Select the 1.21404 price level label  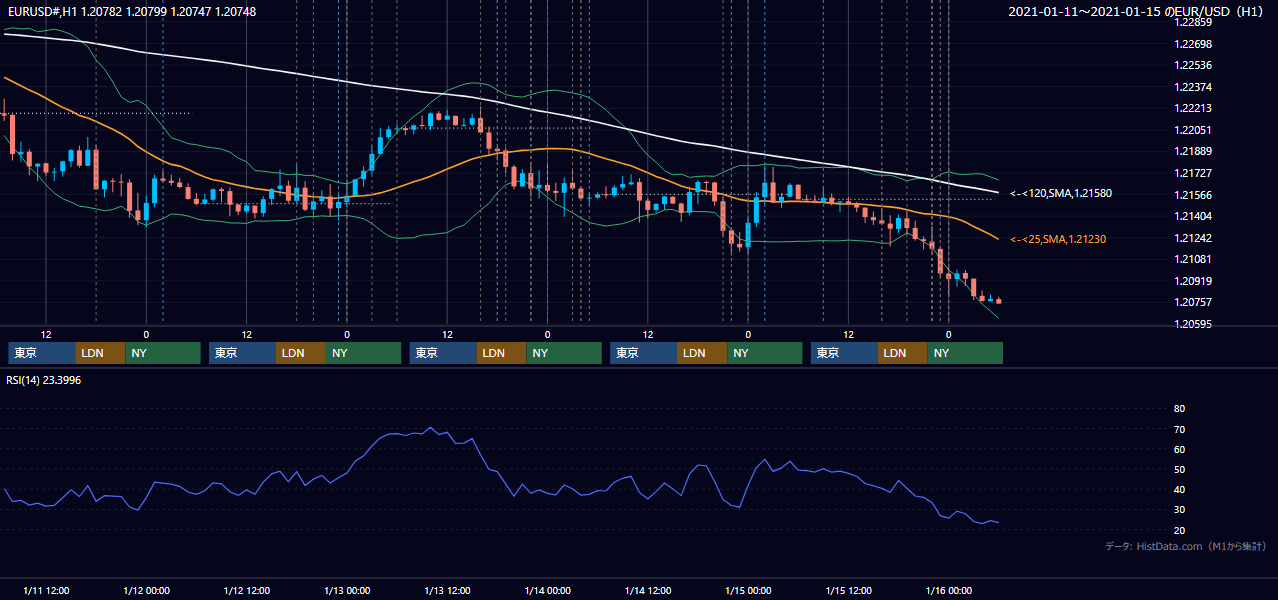1194,216
